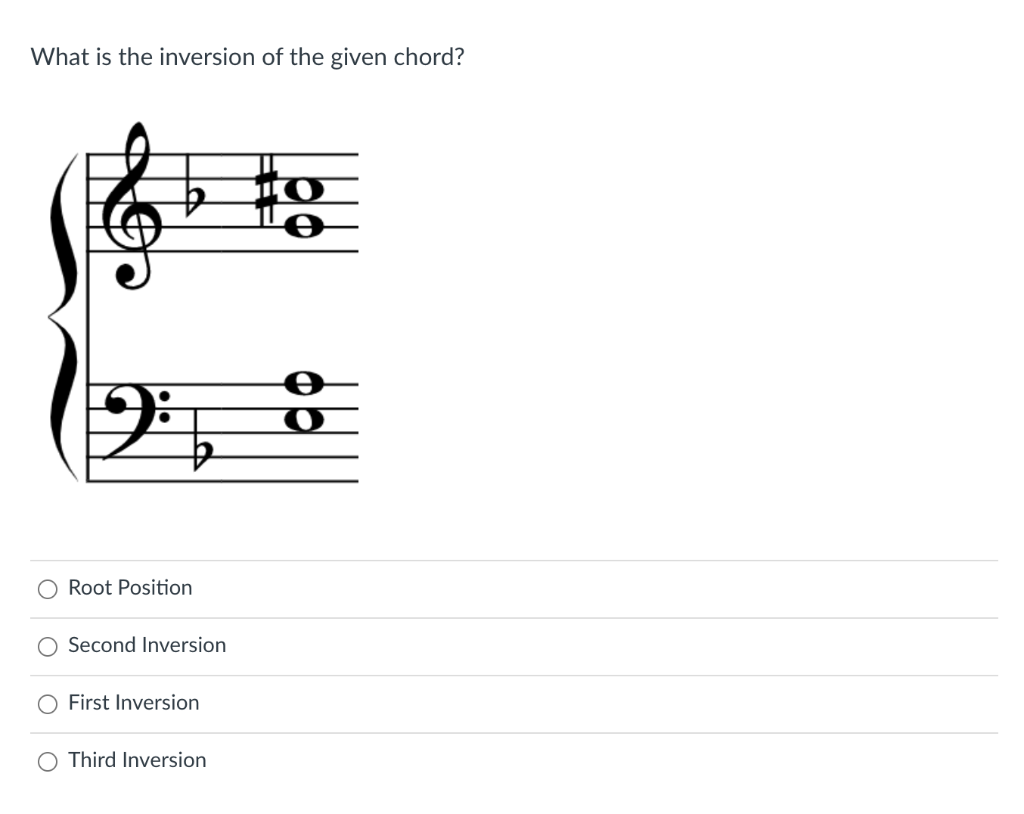Image resolution: width=1024 pixels, height=814 pixels.
Task: Select the First Inversion radio button
Action: (x=47, y=704)
